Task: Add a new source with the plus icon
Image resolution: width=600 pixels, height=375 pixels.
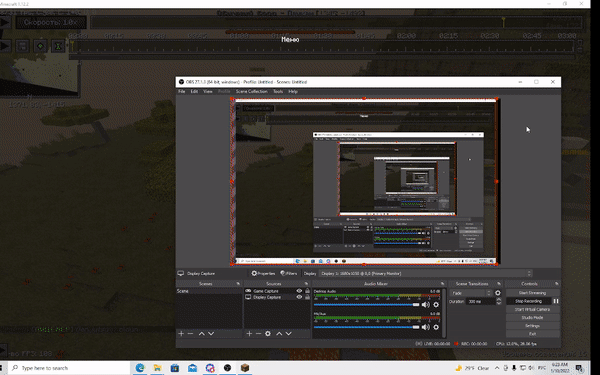Action: point(249,334)
